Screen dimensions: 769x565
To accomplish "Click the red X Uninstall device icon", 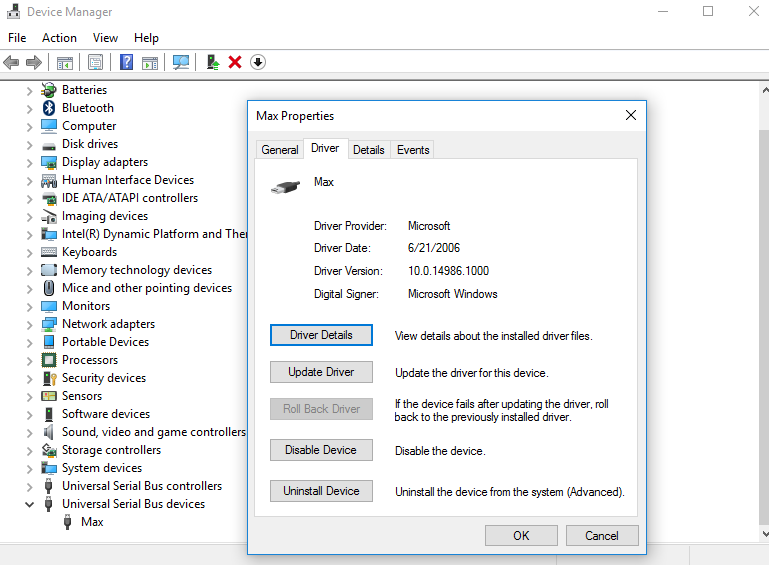I will 235,62.
